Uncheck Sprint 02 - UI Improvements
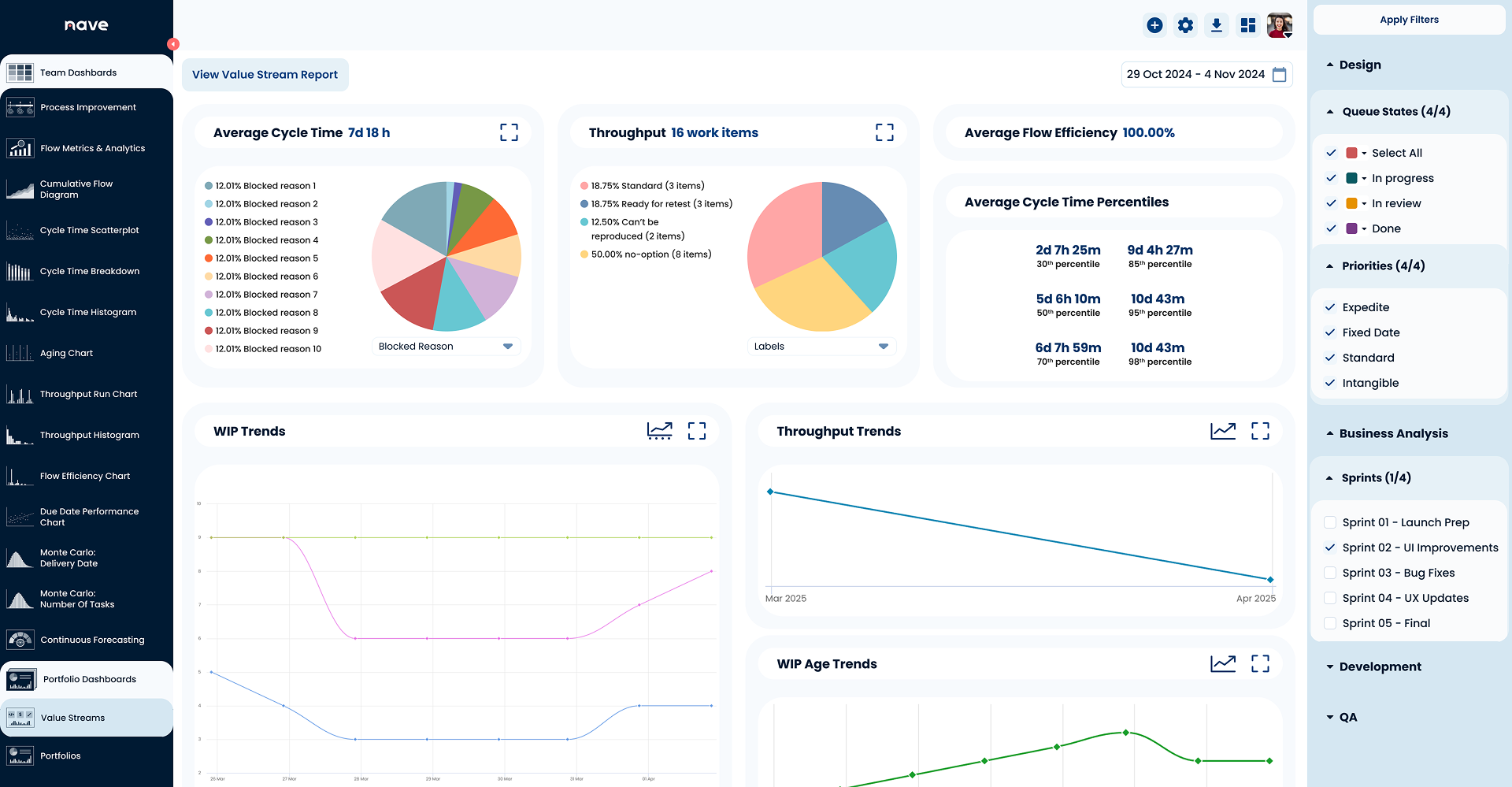 click(x=1330, y=548)
